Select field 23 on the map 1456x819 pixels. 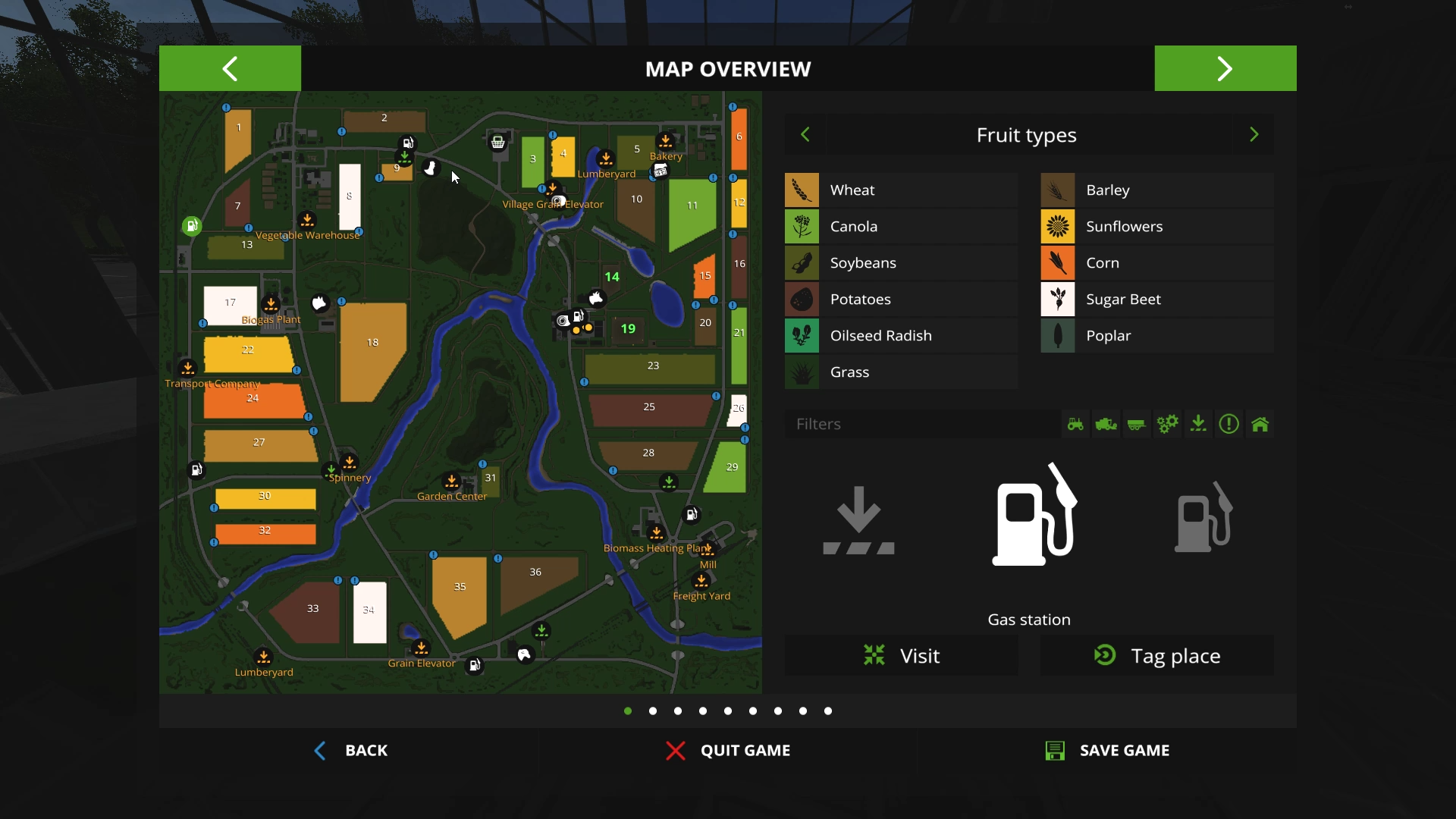coord(651,369)
